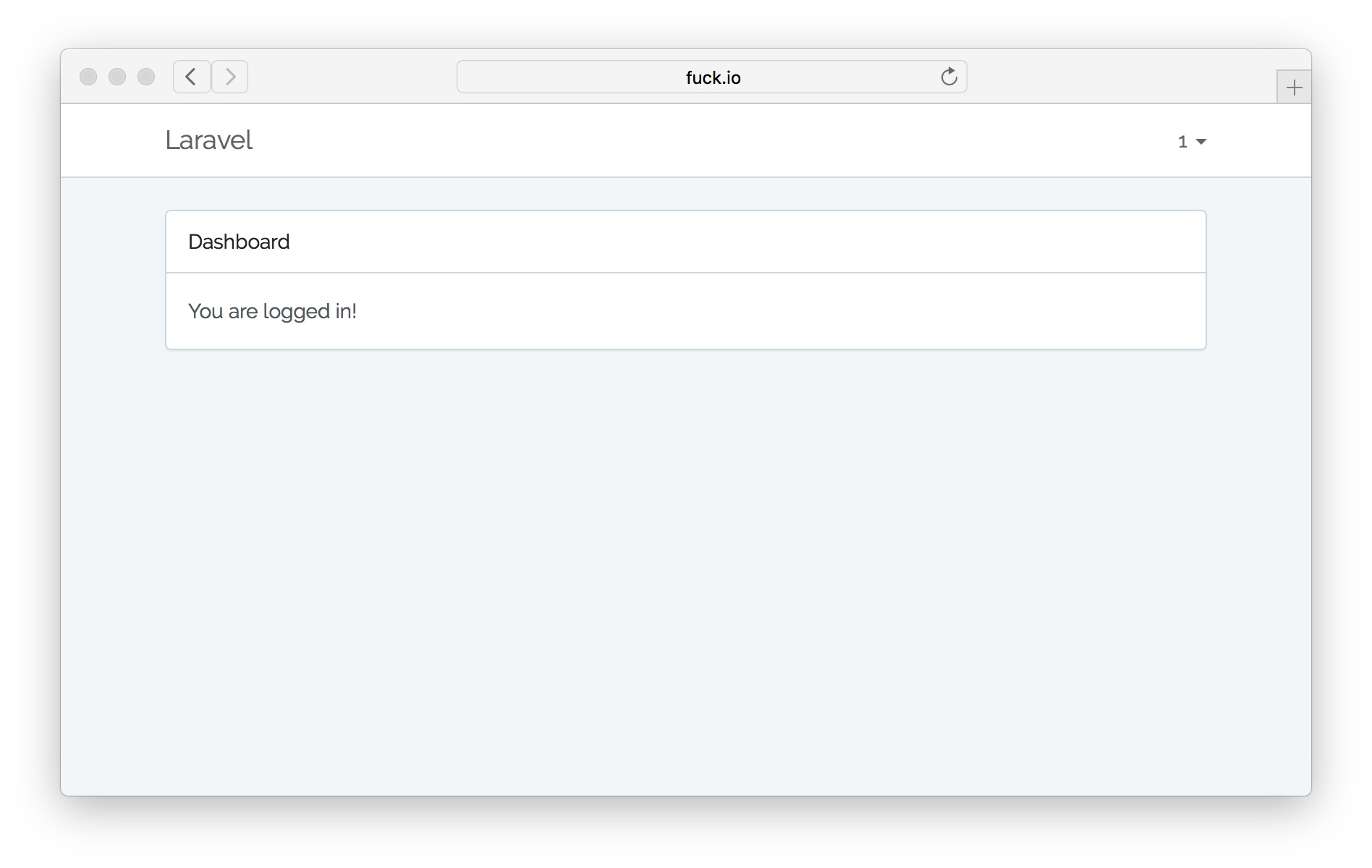The image size is (1372, 868).
Task: Go back with the browser back arrow
Action: (192, 77)
